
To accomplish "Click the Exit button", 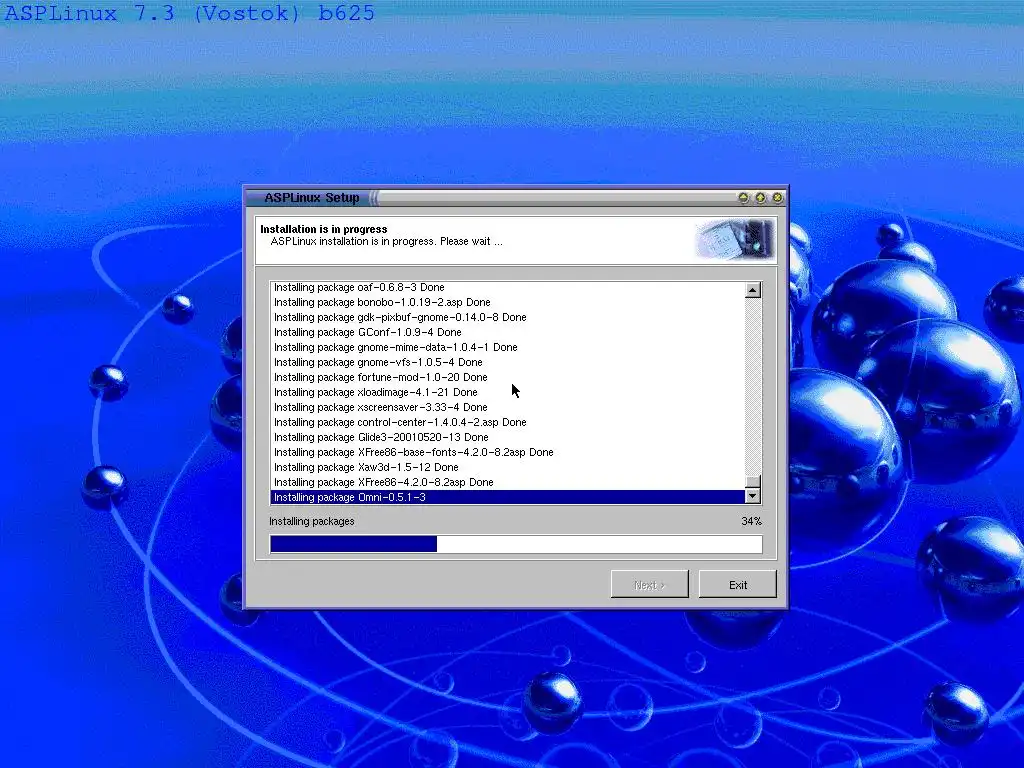I will click(x=737, y=584).
